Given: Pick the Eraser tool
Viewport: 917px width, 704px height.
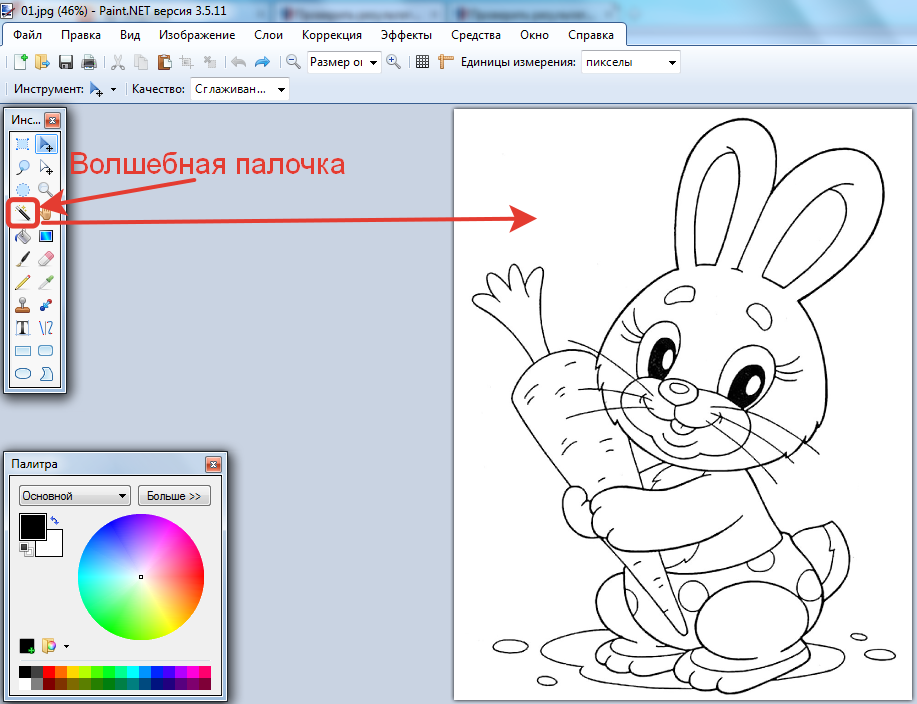Looking at the screenshot, I should pyautogui.click(x=46, y=259).
